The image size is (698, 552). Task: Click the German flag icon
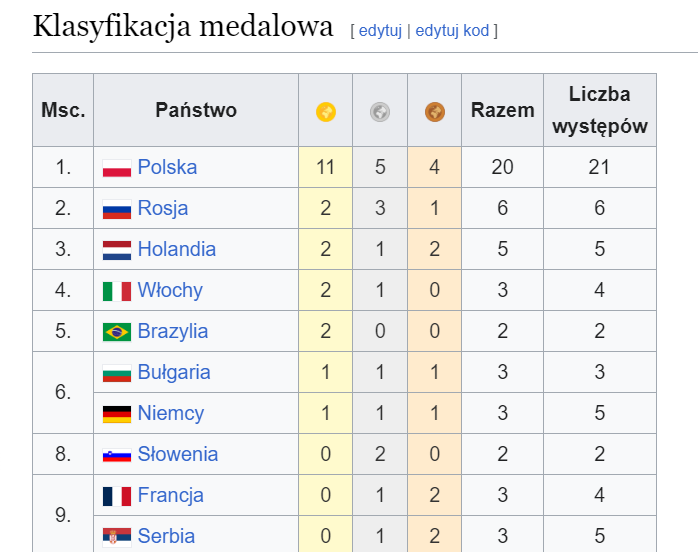tap(117, 414)
